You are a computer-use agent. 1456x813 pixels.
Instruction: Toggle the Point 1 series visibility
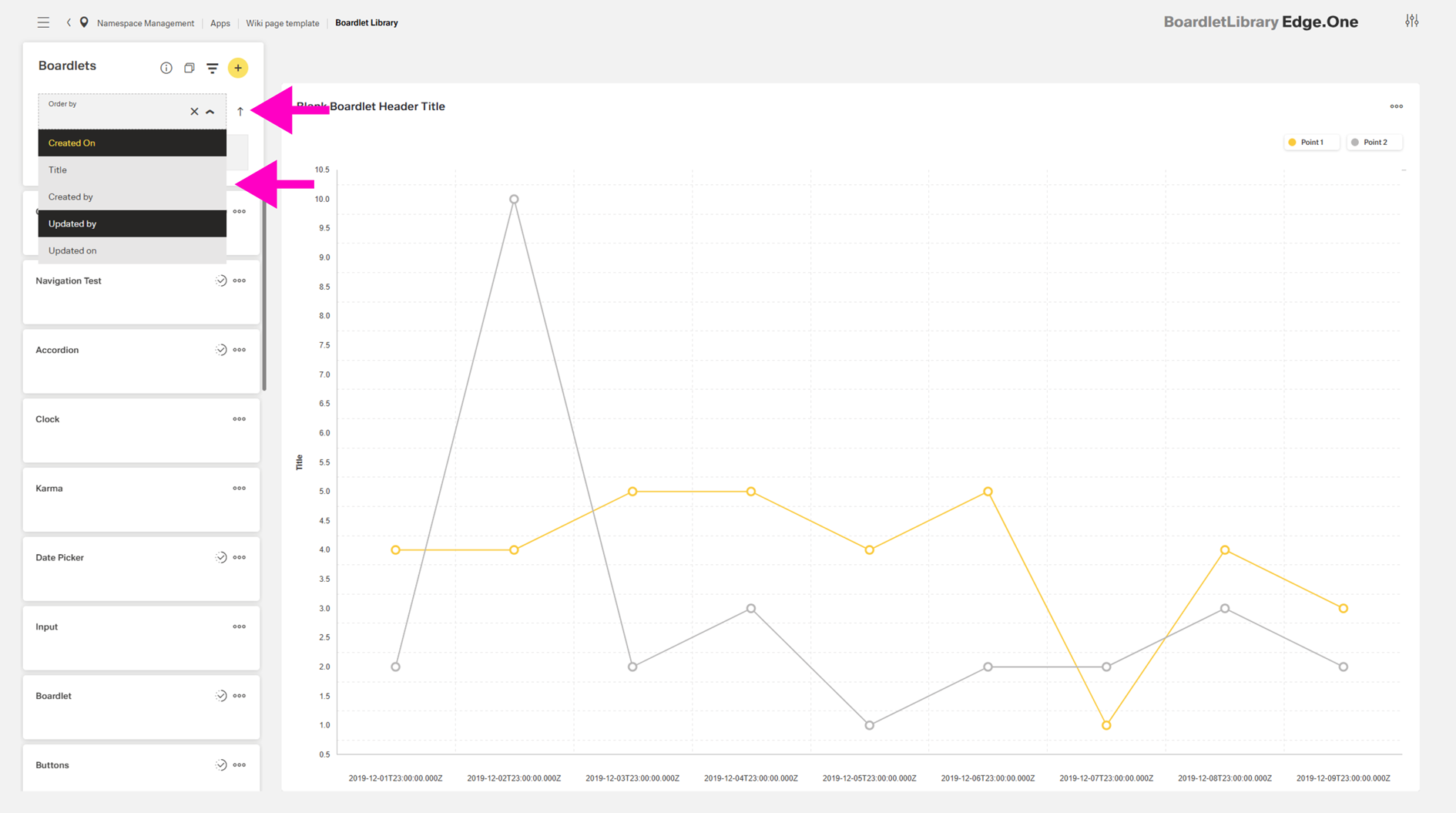[1311, 142]
